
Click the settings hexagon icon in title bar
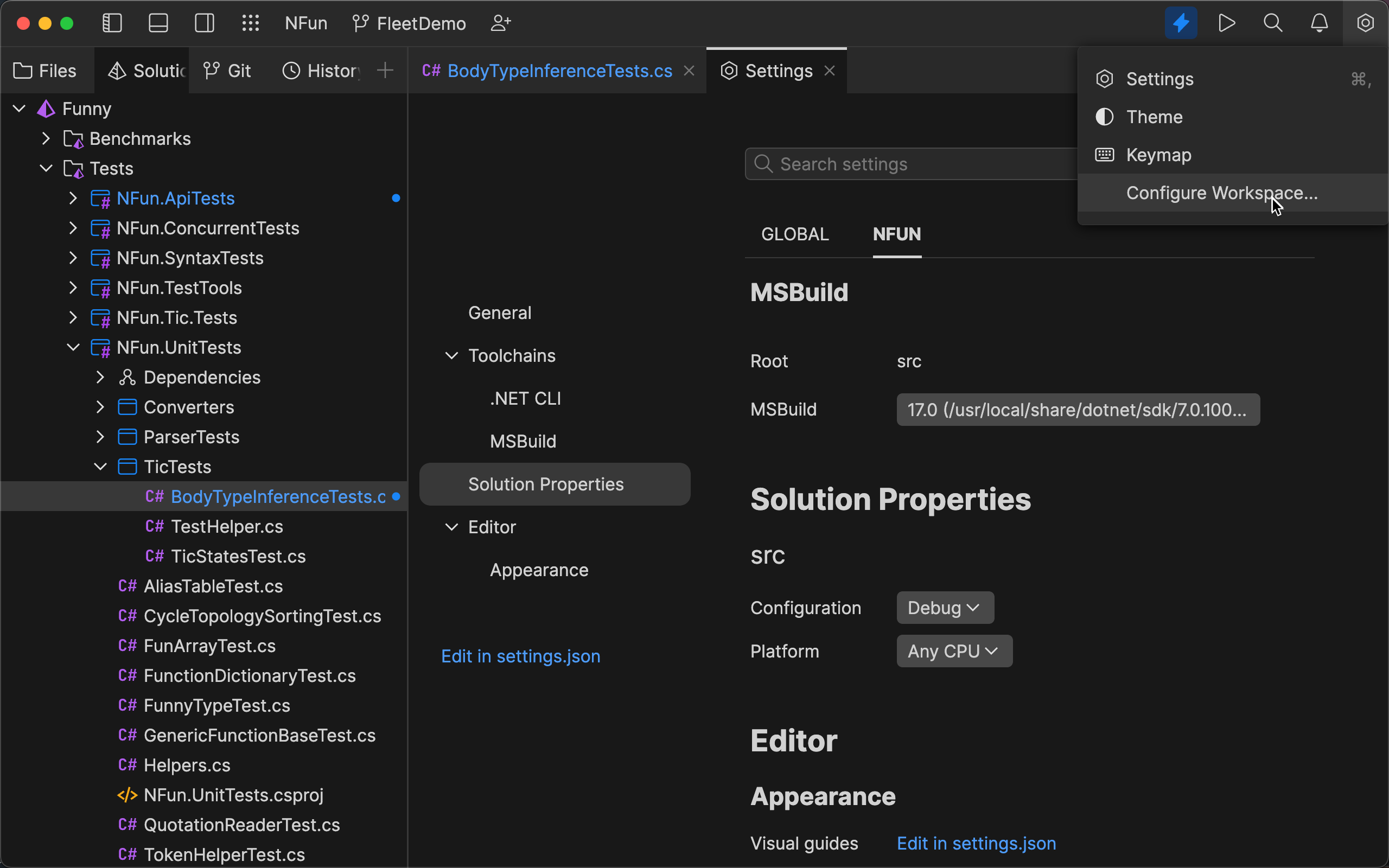click(x=1366, y=23)
